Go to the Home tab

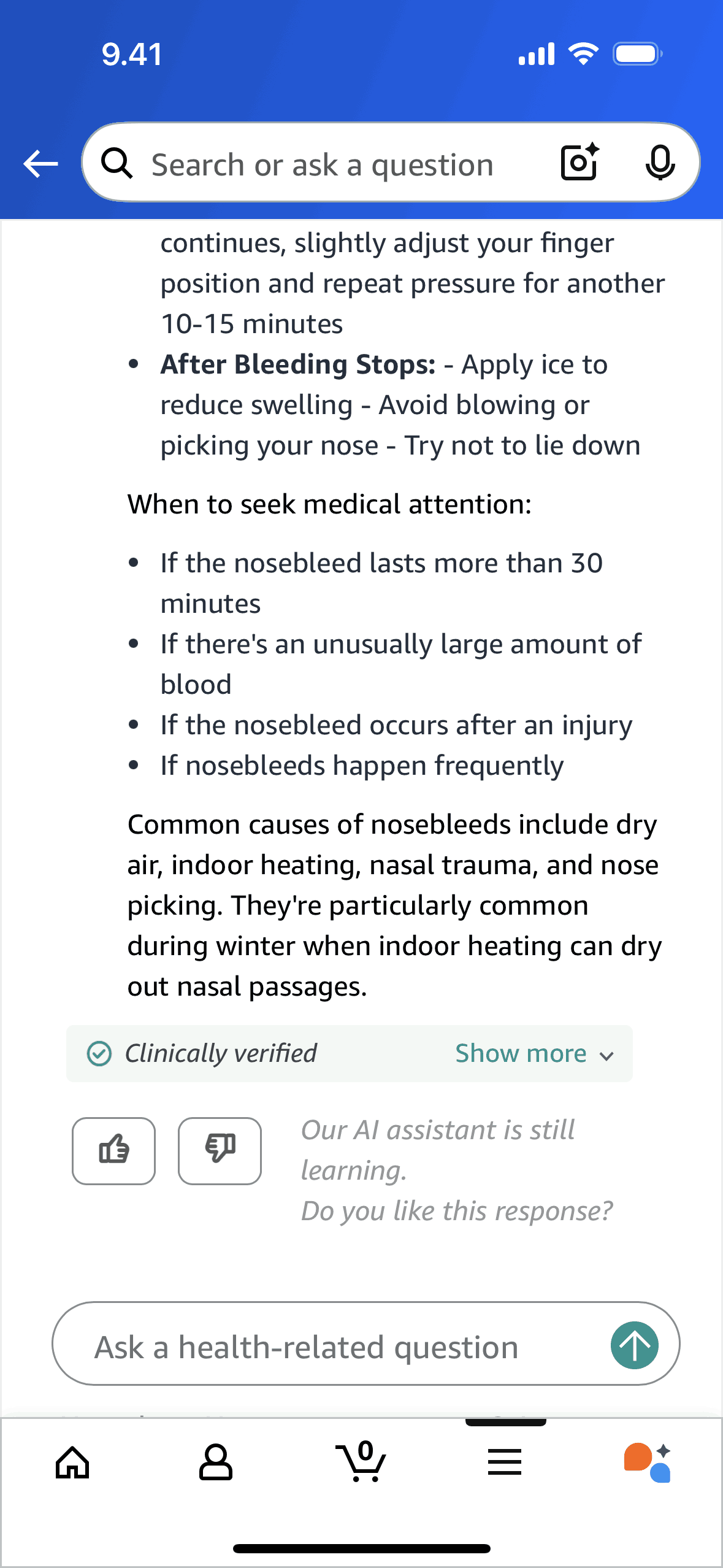72,1462
